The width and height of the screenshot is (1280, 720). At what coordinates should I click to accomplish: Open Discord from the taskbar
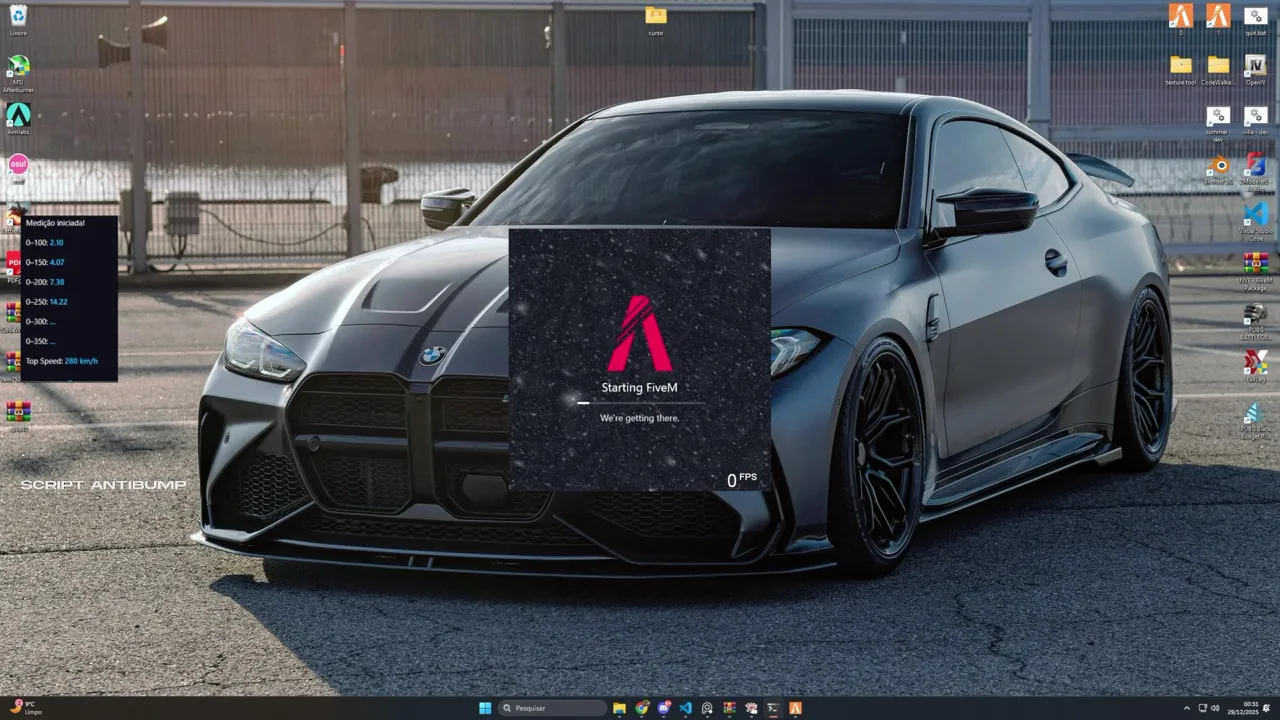coord(664,708)
